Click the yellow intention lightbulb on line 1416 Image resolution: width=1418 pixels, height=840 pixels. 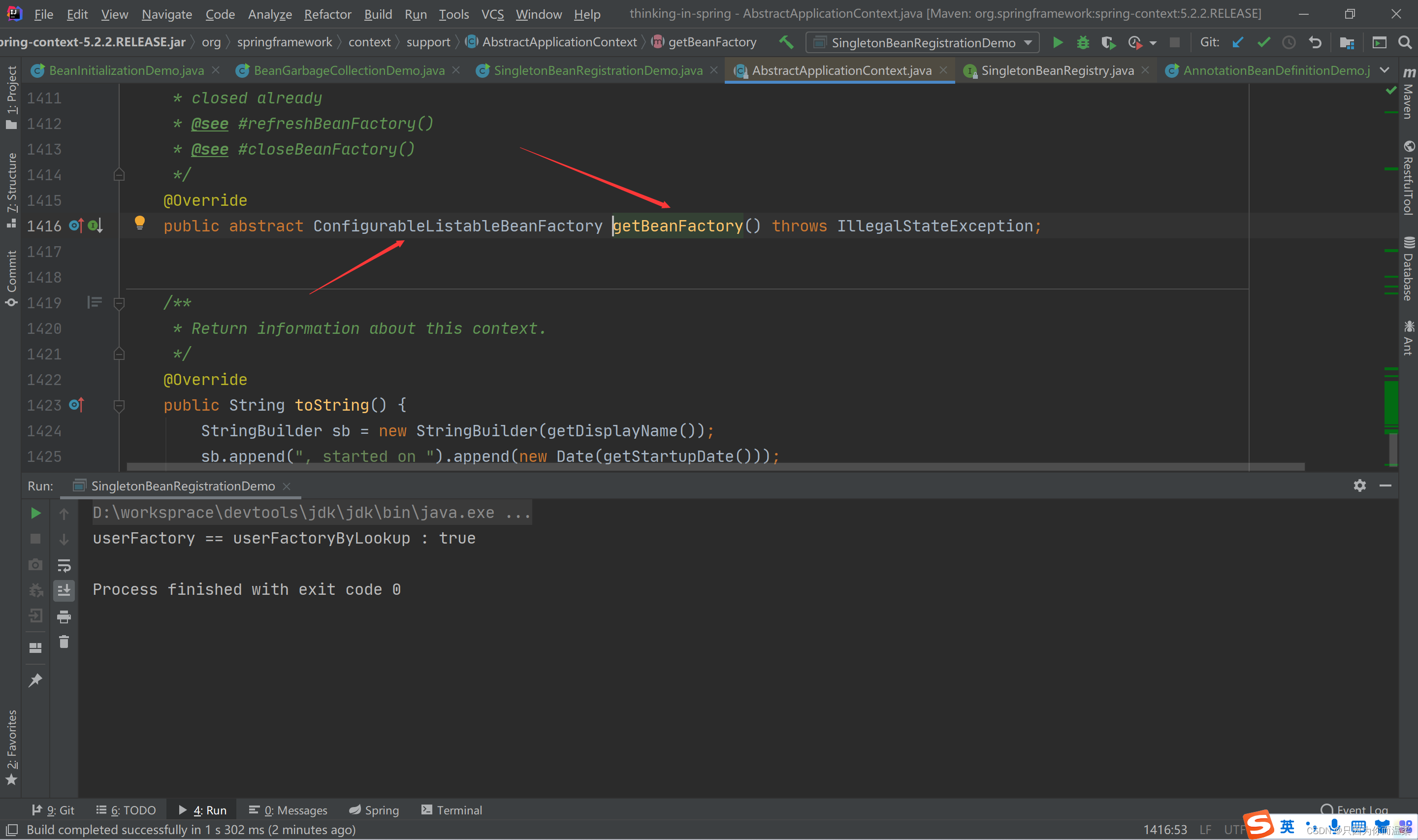pyautogui.click(x=140, y=223)
